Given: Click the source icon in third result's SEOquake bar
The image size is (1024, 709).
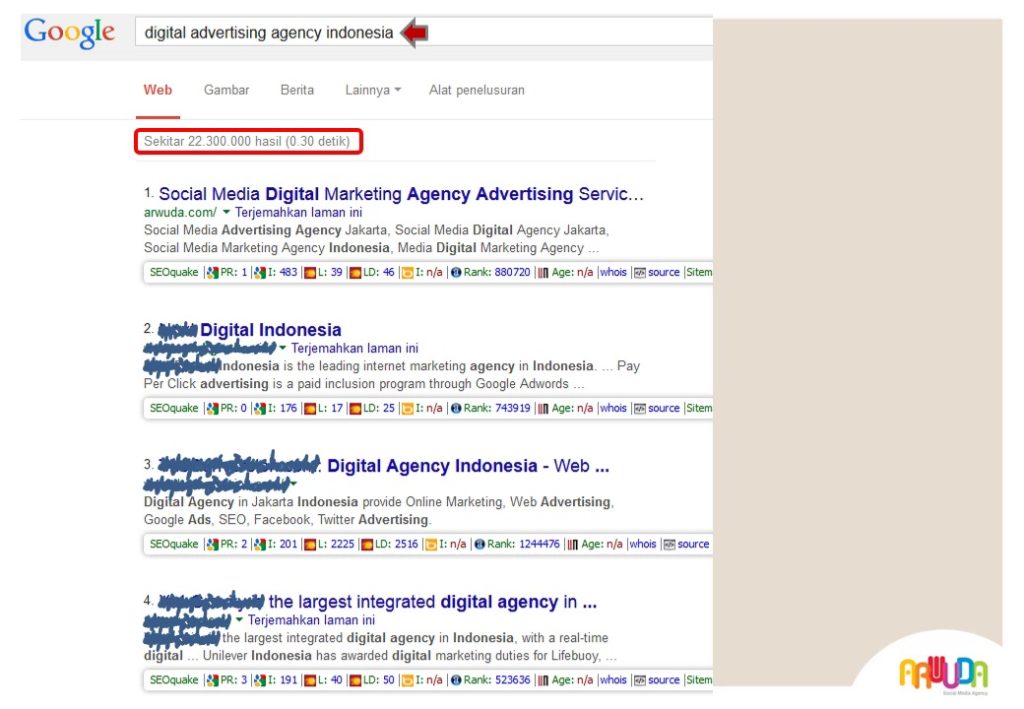Looking at the screenshot, I should tap(669, 544).
